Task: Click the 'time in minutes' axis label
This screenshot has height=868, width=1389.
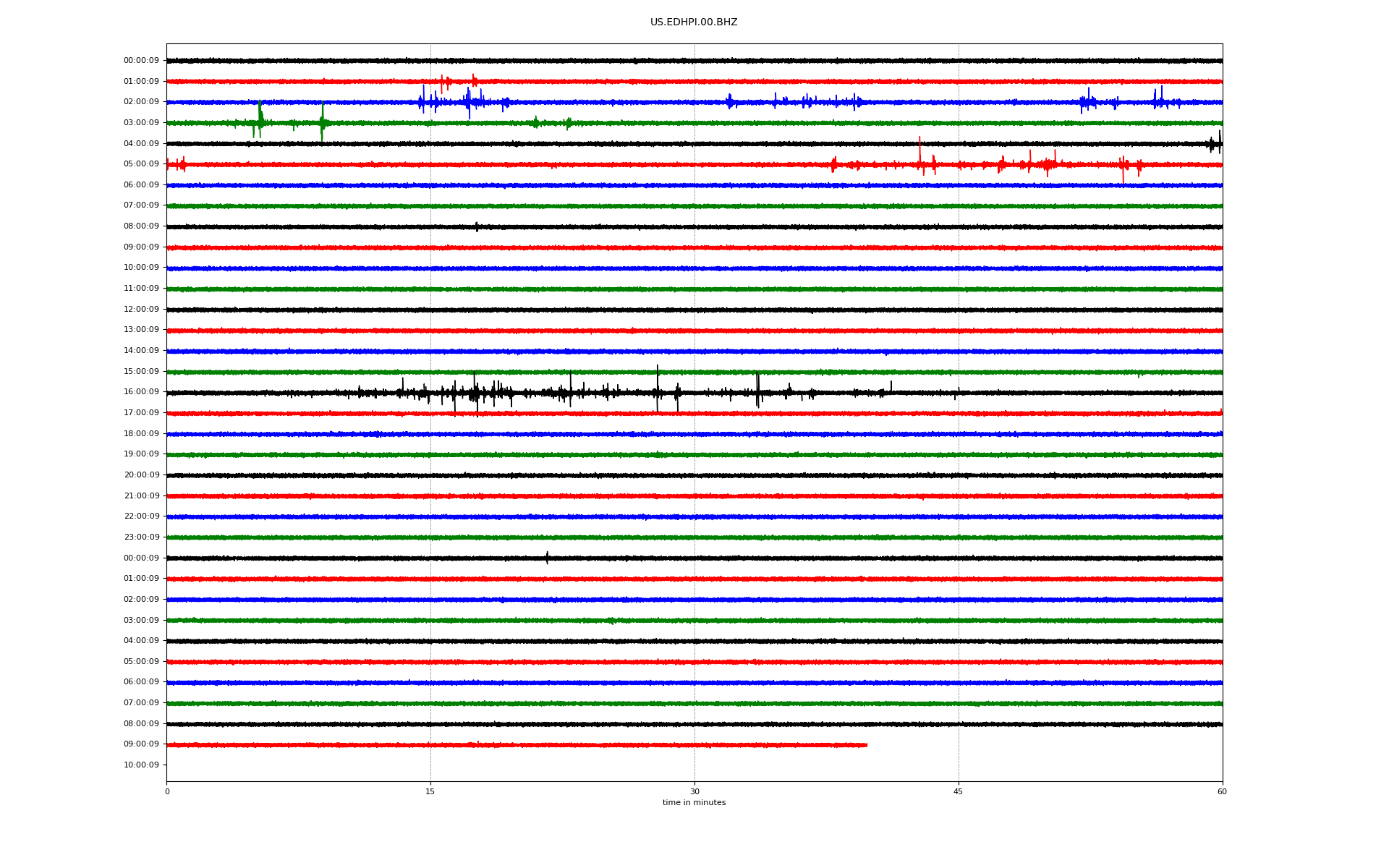Action: click(693, 803)
